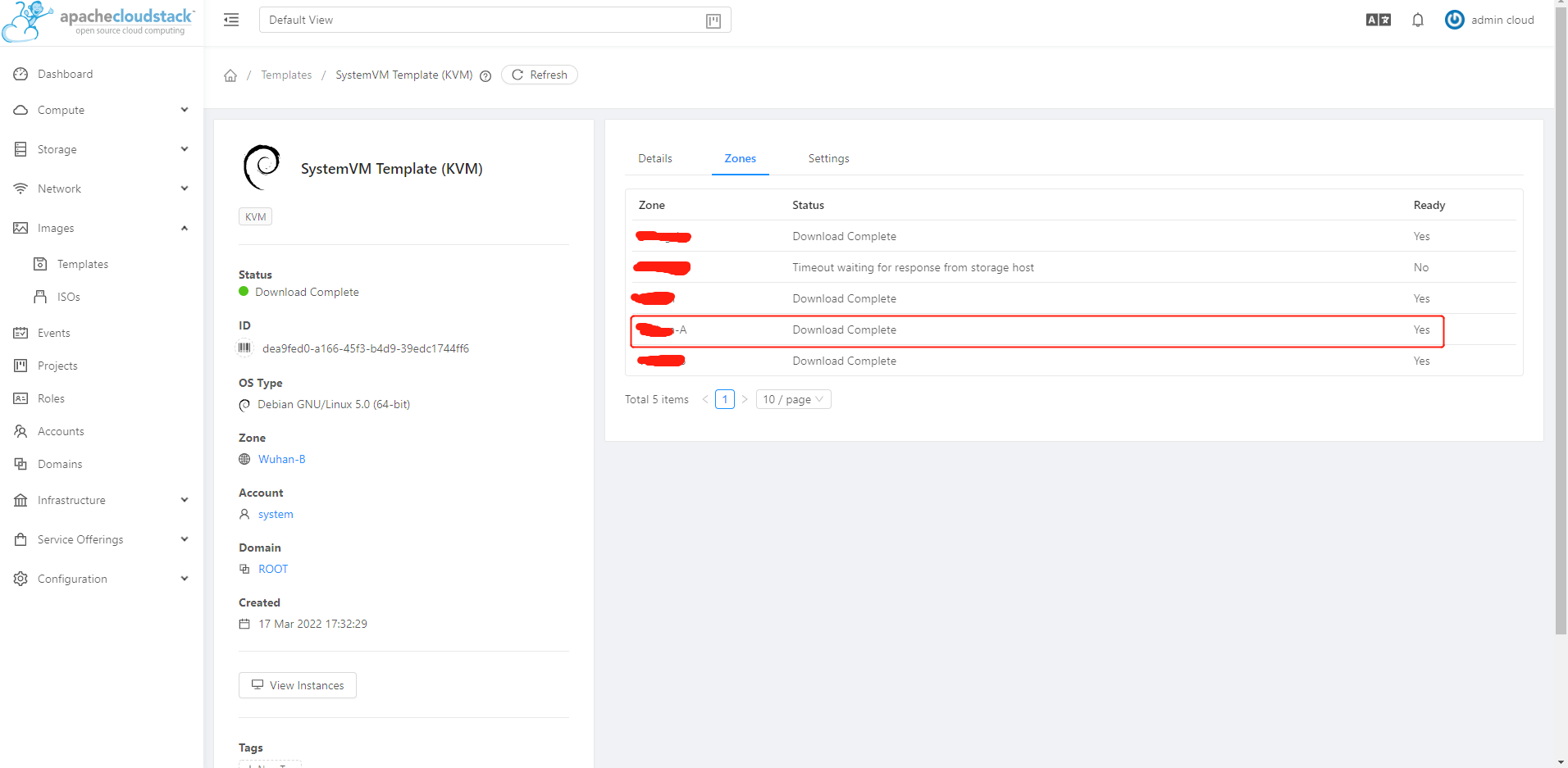This screenshot has width=1568, height=768.
Task: Click the browser vertical scrollbar
Action: [1561, 320]
